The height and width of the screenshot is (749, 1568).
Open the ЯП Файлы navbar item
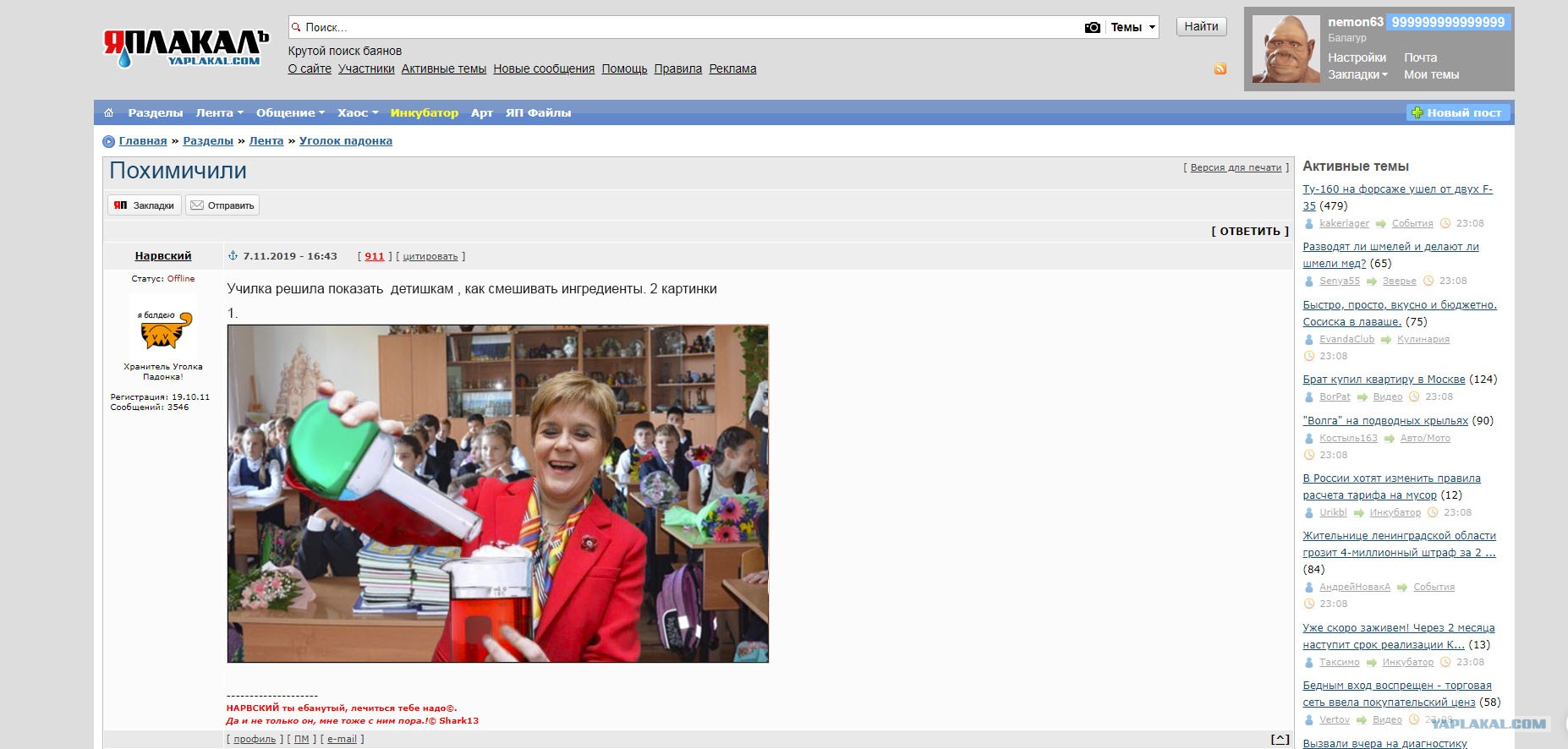point(539,112)
